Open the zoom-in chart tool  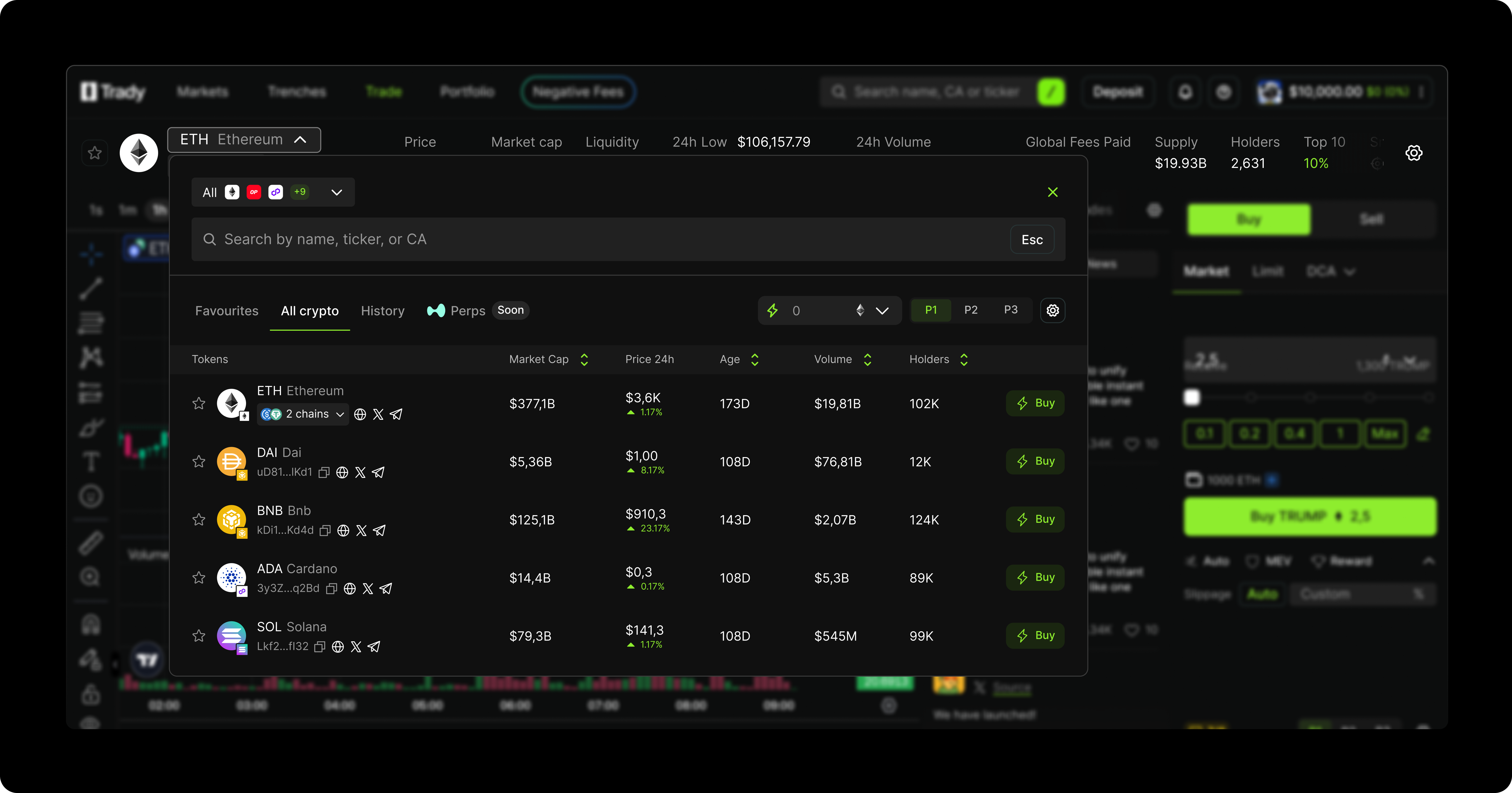pos(91,576)
